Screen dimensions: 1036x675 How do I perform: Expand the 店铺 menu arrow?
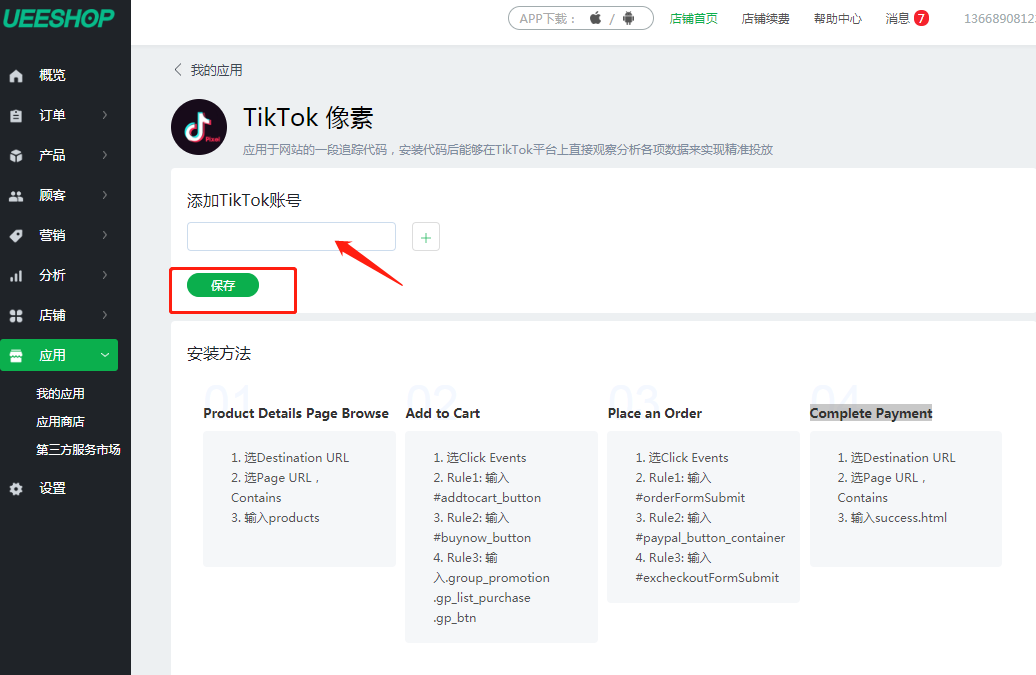(x=105, y=315)
